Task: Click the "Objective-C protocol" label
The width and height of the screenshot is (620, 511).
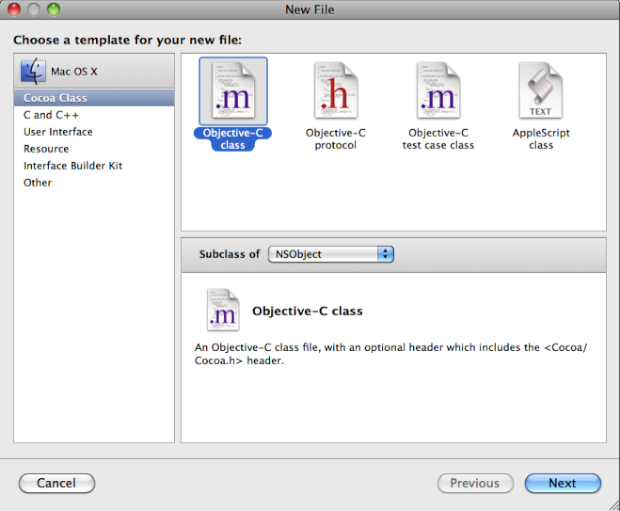Action: 335,139
